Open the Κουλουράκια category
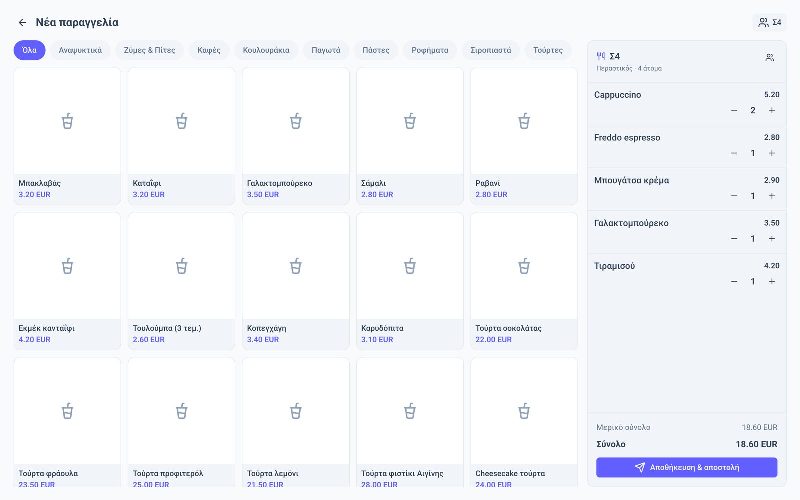The image size is (800, 500). pos(266,50)
